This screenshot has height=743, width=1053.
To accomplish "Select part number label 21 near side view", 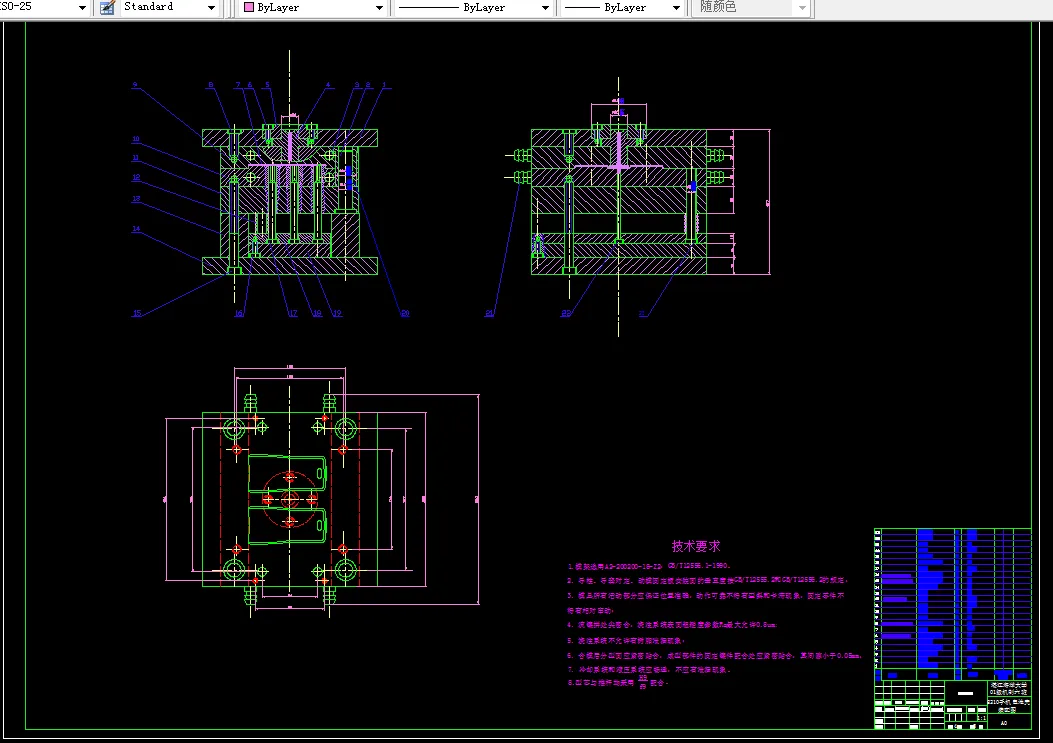I will point(490,313).
